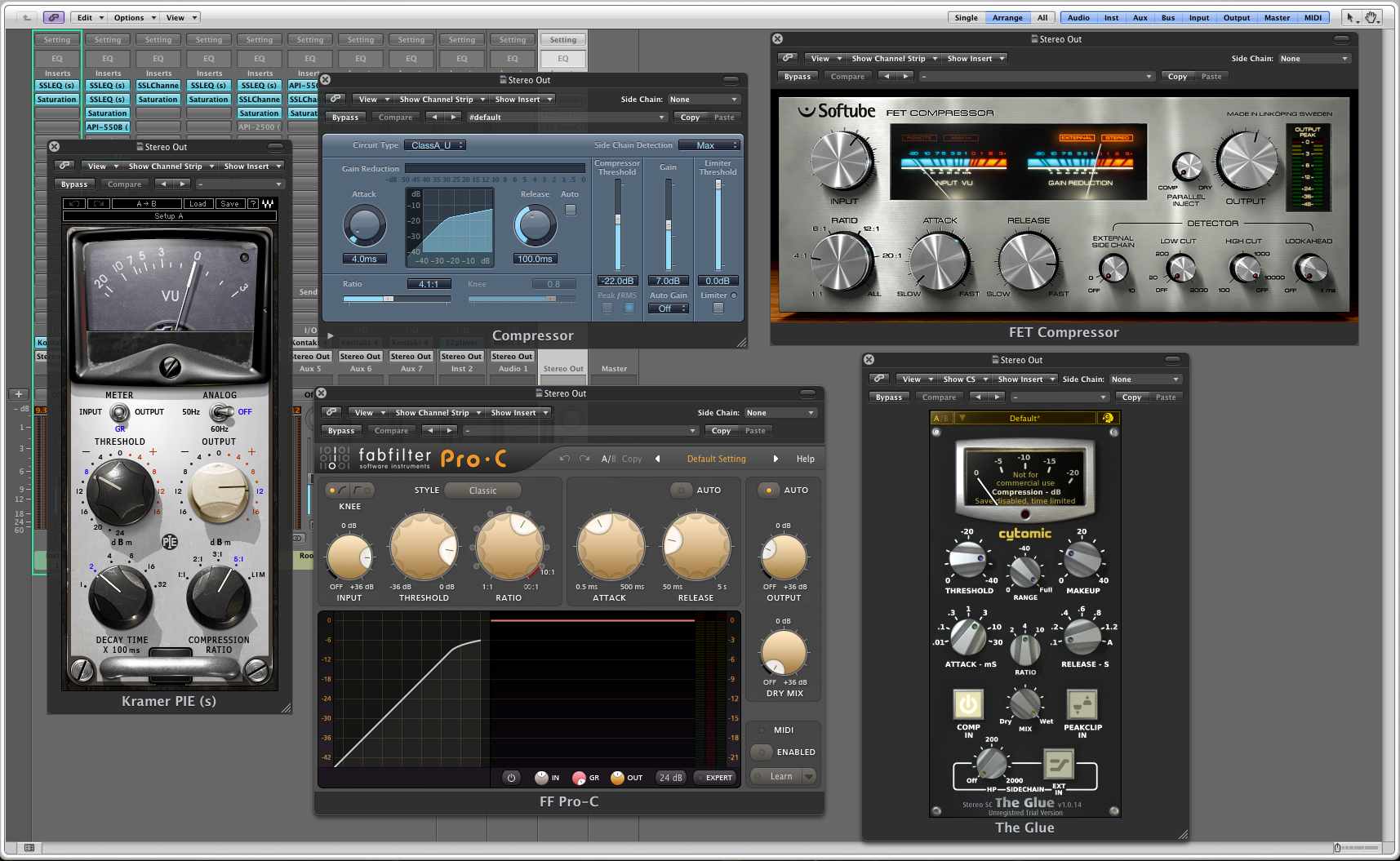Viewport: 1400px width, 861px height.
Task: Open the Circuit Type ClassA_U dropdown
Action: coord(436,145)
